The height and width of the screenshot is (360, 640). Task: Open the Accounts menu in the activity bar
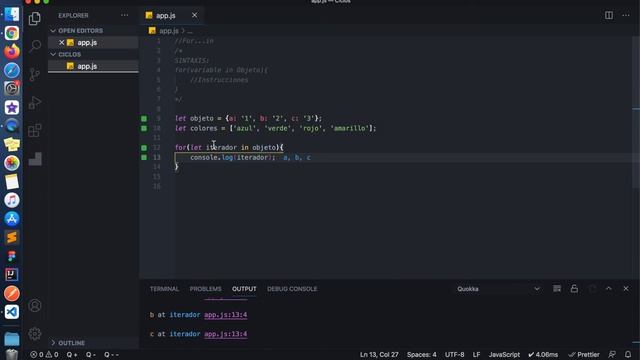coord(35,306)
